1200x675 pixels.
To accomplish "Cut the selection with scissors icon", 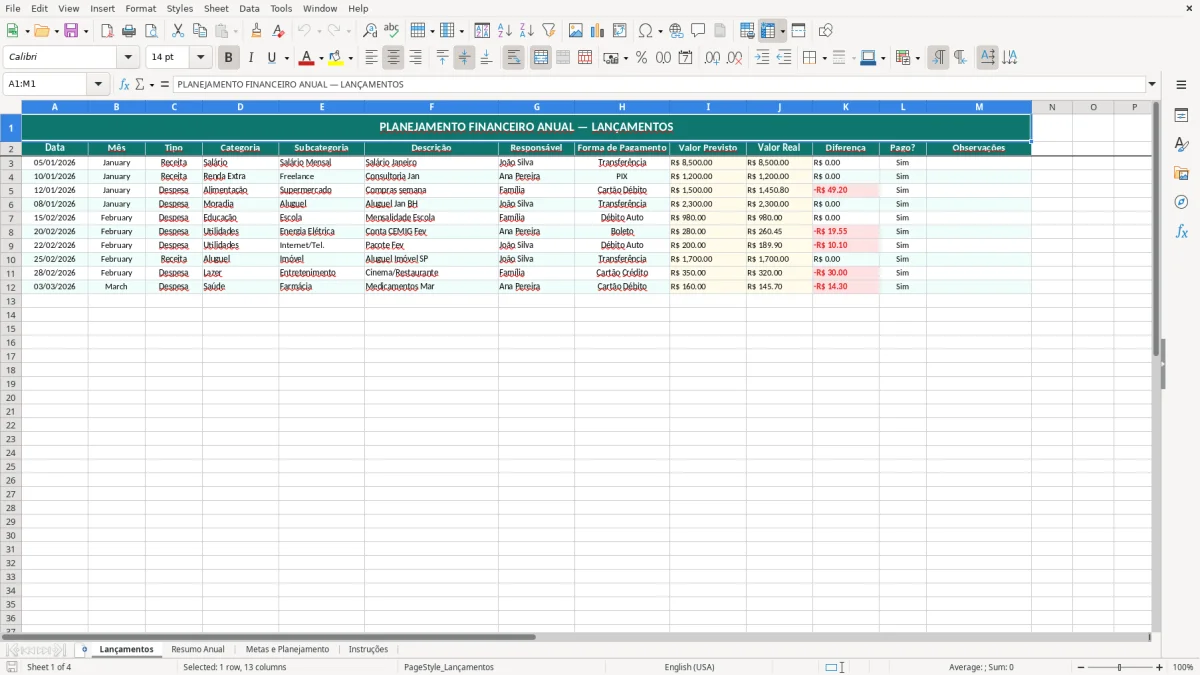I will (178, 31).
